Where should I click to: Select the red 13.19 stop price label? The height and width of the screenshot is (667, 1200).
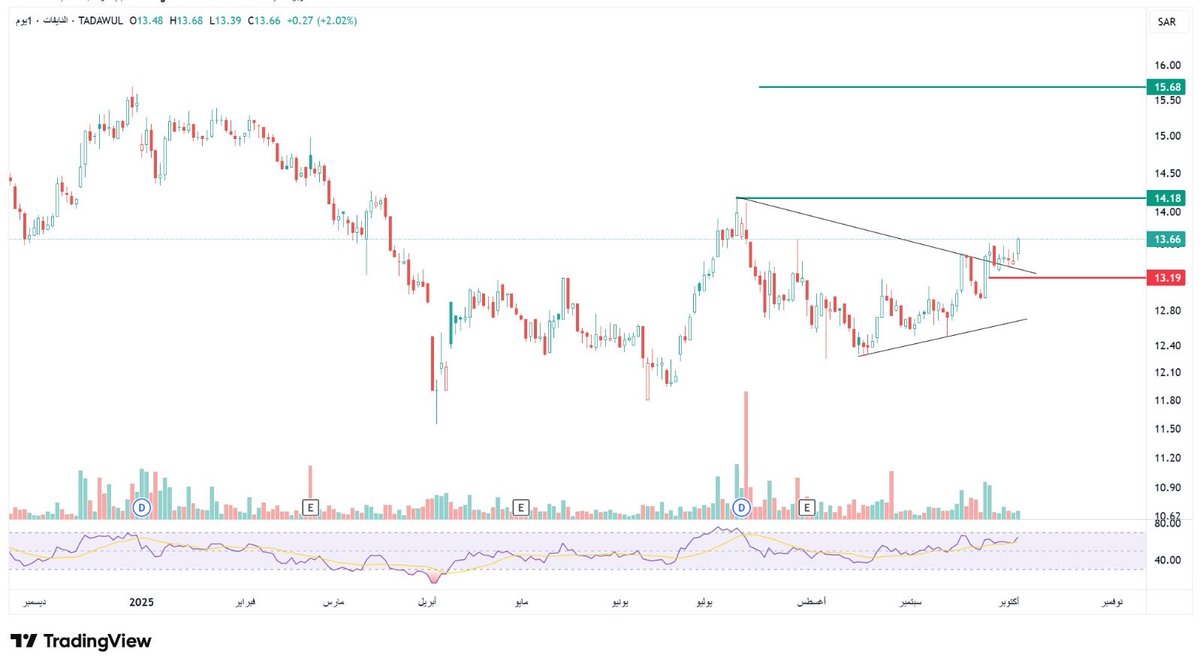tap(1166, 277)
